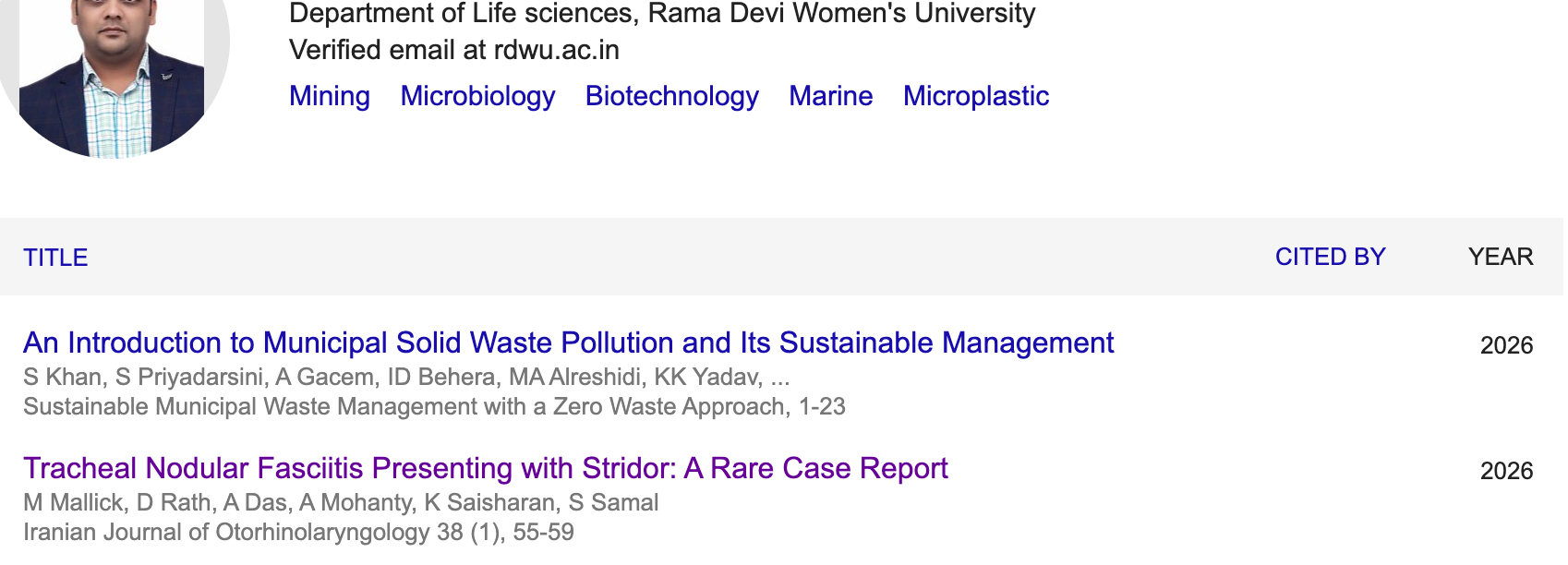Click the 2026 year of the Tracheal article

coord(1505,471)
